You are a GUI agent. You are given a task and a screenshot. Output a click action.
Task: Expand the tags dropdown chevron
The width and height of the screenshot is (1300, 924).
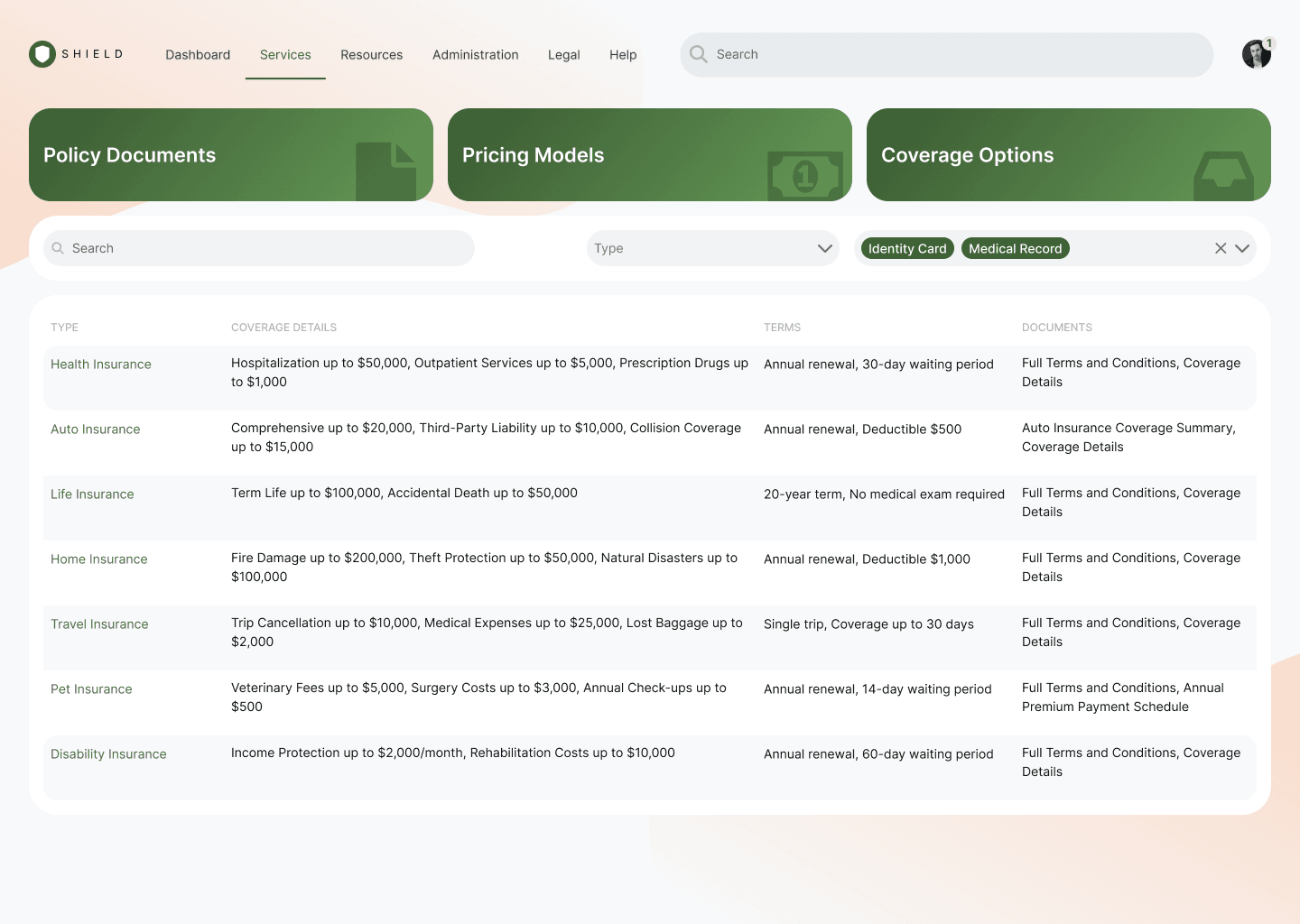click(1242, 248)
